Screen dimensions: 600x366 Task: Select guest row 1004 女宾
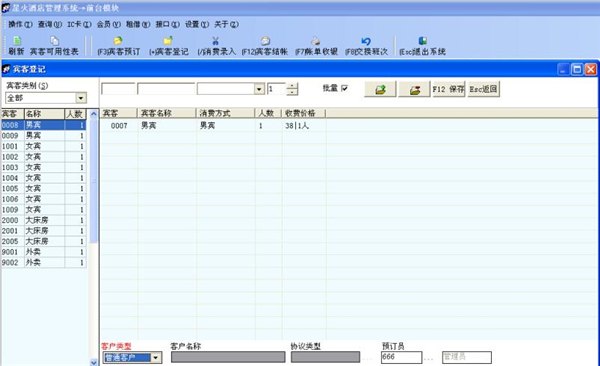tap(44, 178)
